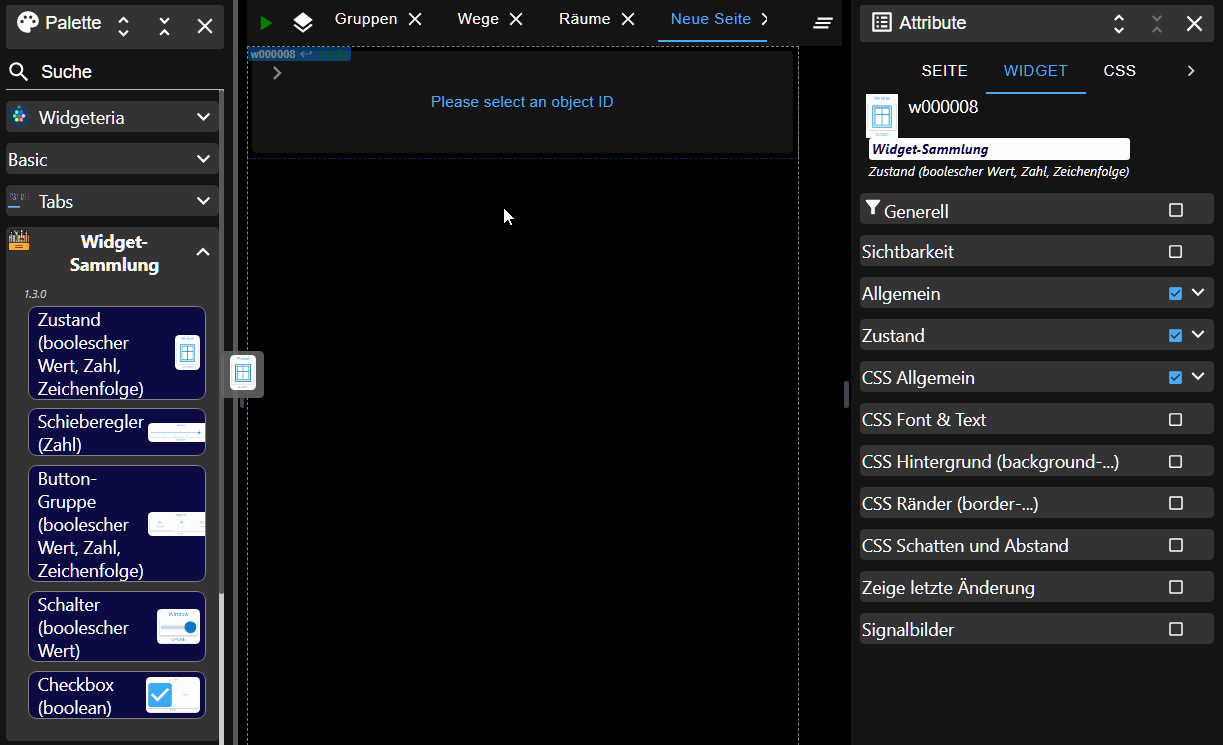Close the Gruppen tab
This screenshot has width=1223, height=745.
(x=415, y=19)
